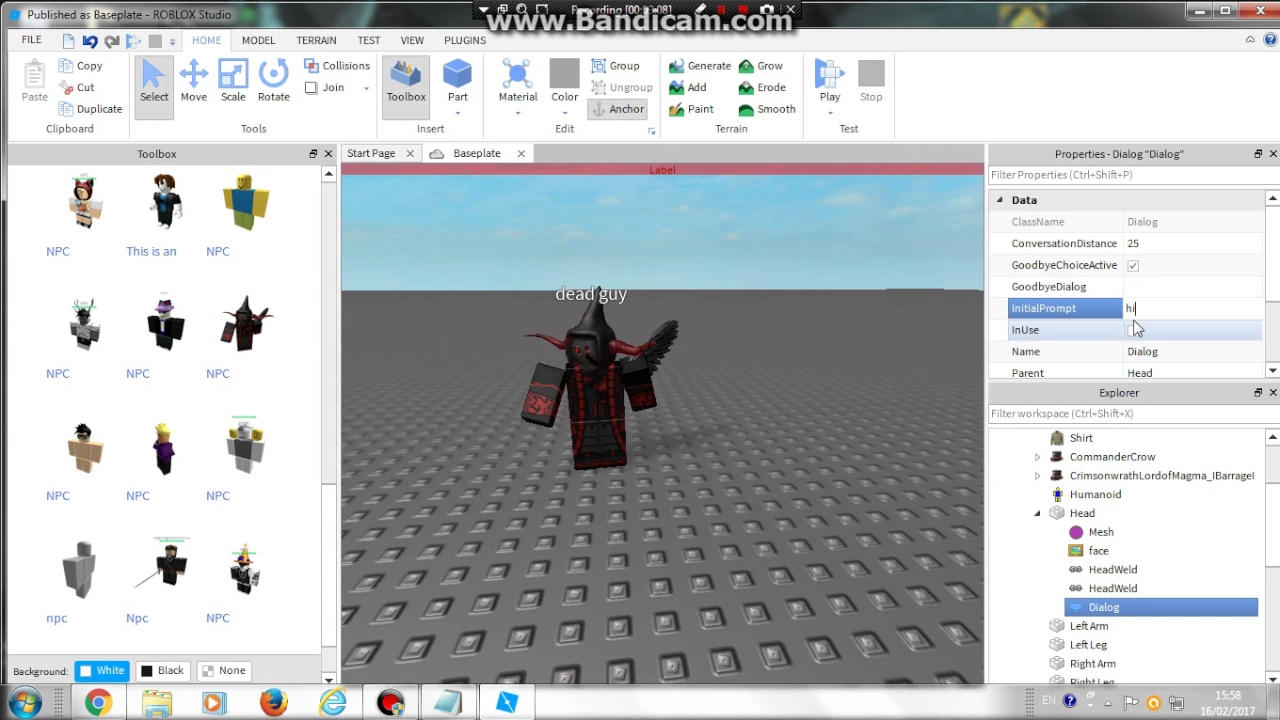Collapse the Head tree node
Viewport: 1280px width, 720px height.
tap(1037, 513)
